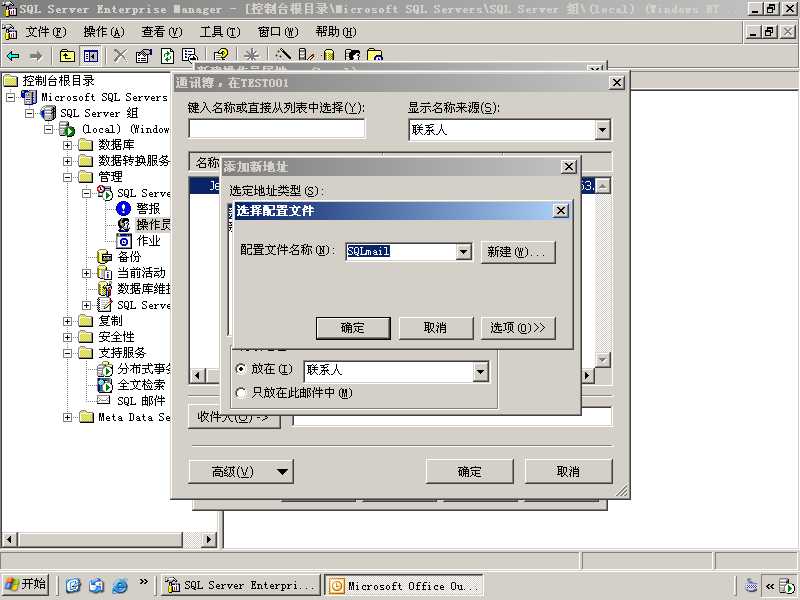Viewport: 800px width, 600px height.
Task: Open the 工具 menu
Action: click(220, 32)
